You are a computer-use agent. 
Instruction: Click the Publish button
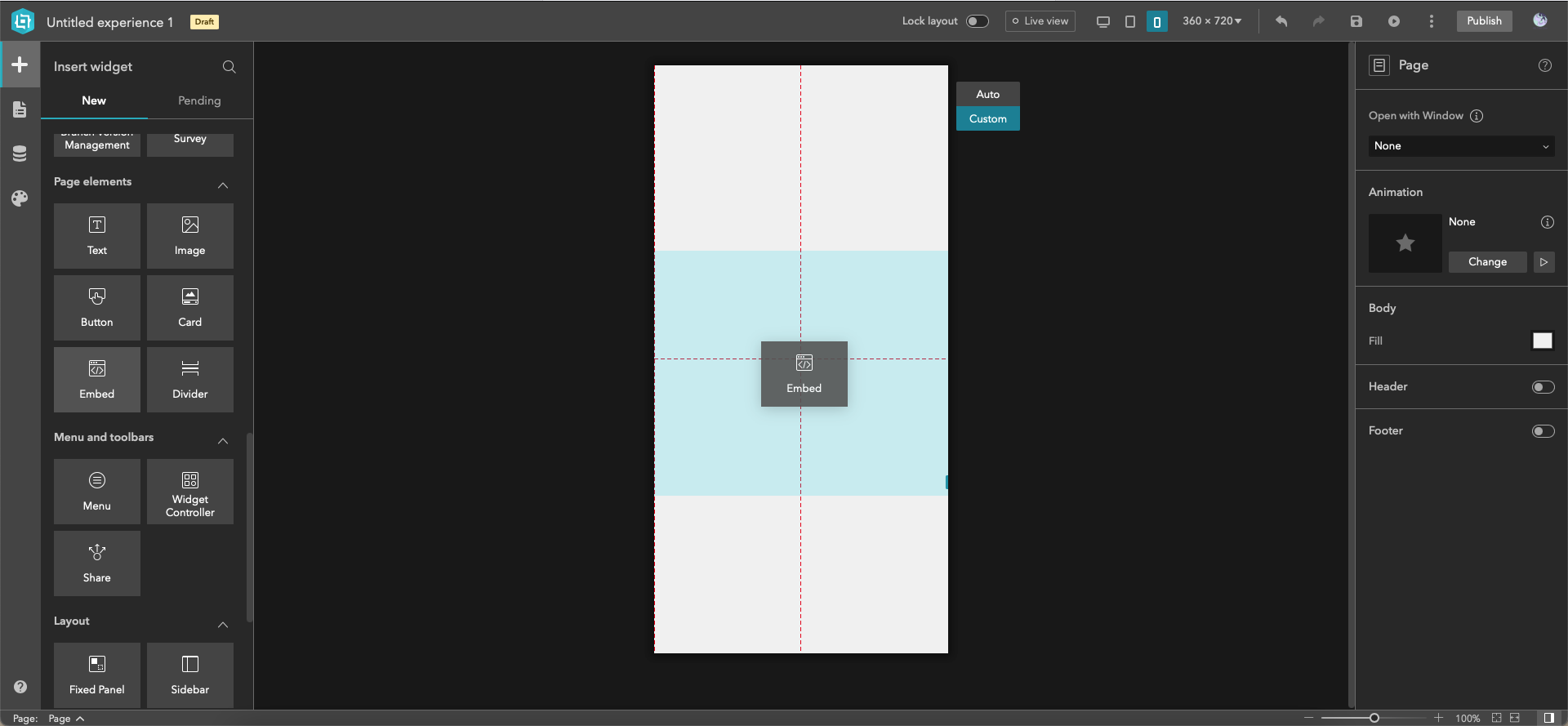(1484, 21)
